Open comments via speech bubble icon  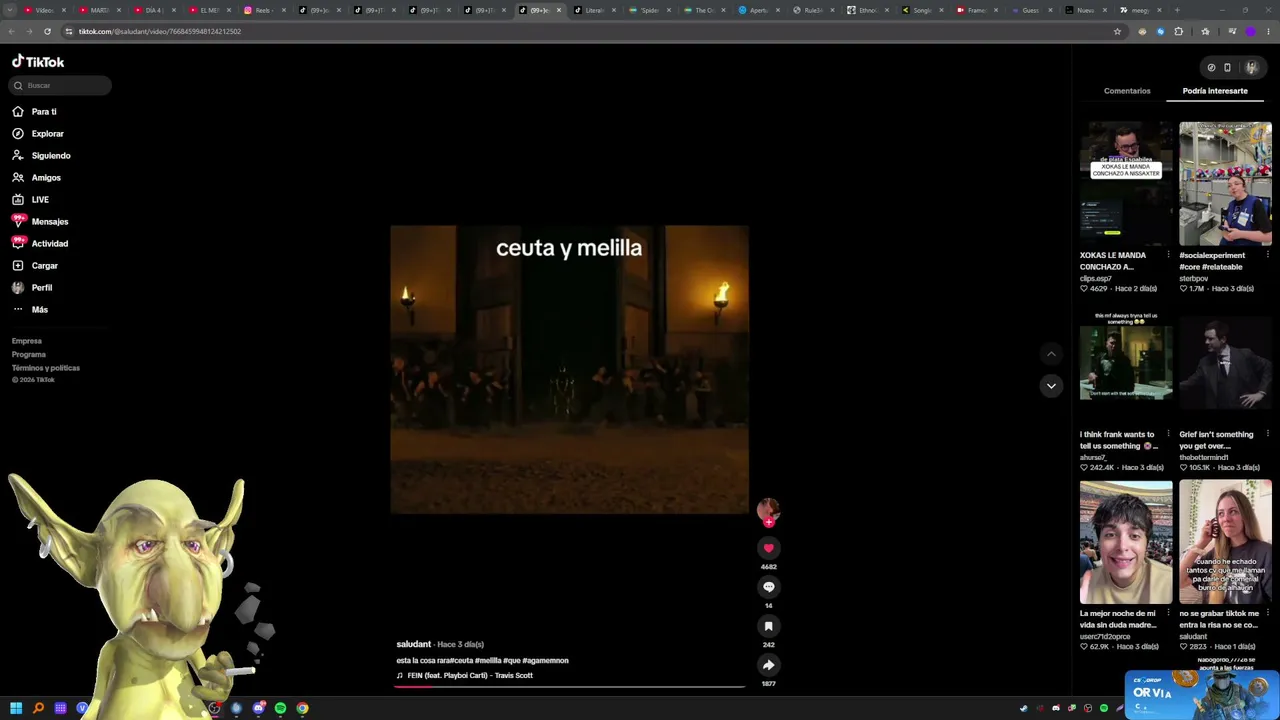[x=768, y=587]
